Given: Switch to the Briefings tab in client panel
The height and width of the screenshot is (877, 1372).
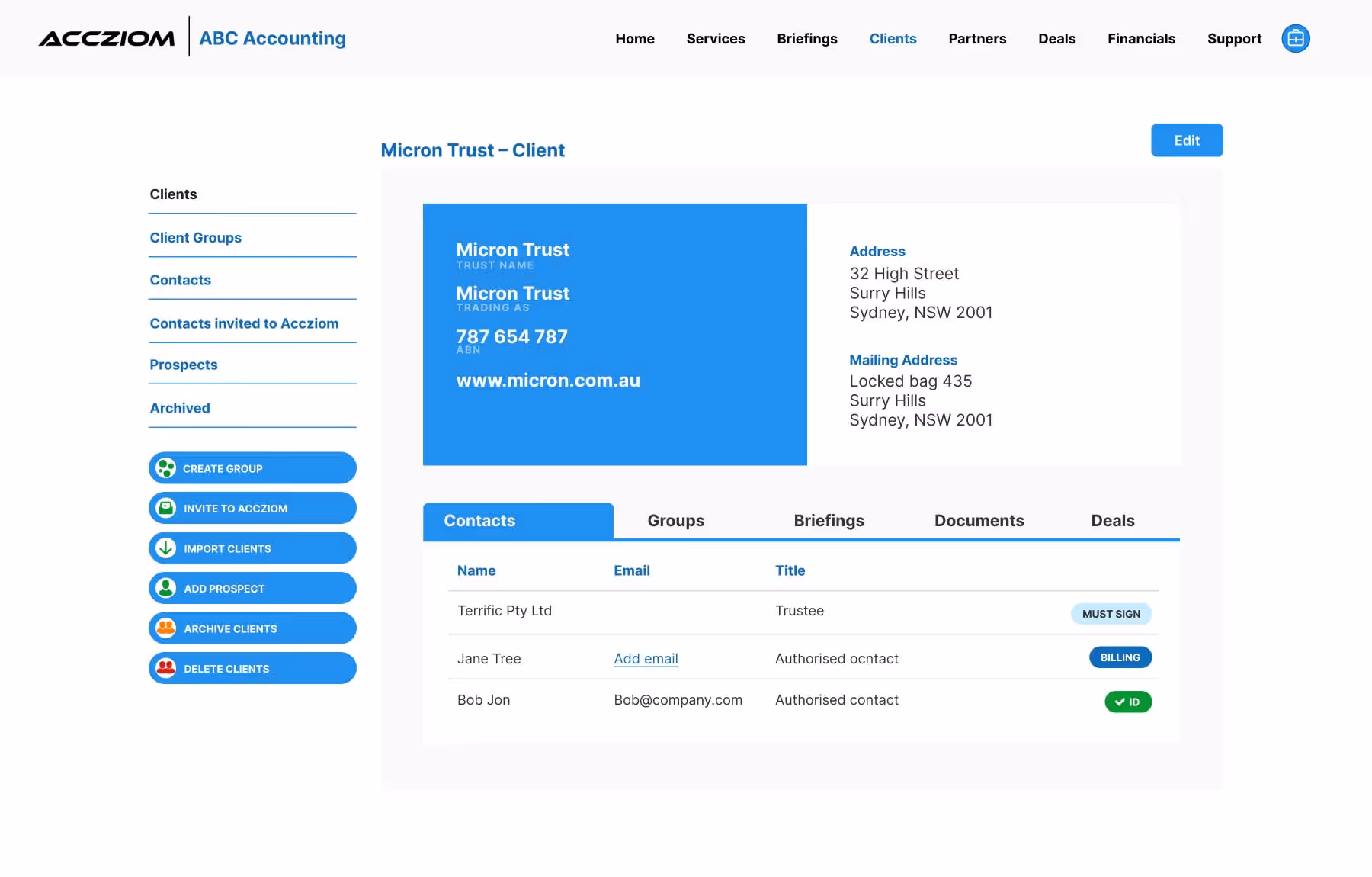Looking at the screenshot, I should point(829,521).
